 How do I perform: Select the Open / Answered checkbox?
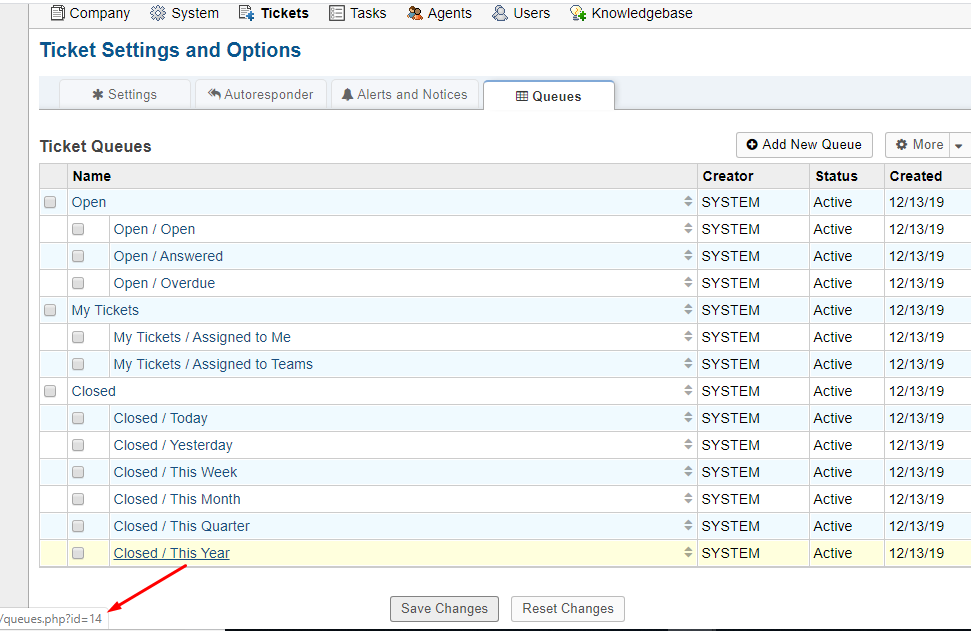click(78, 256)
